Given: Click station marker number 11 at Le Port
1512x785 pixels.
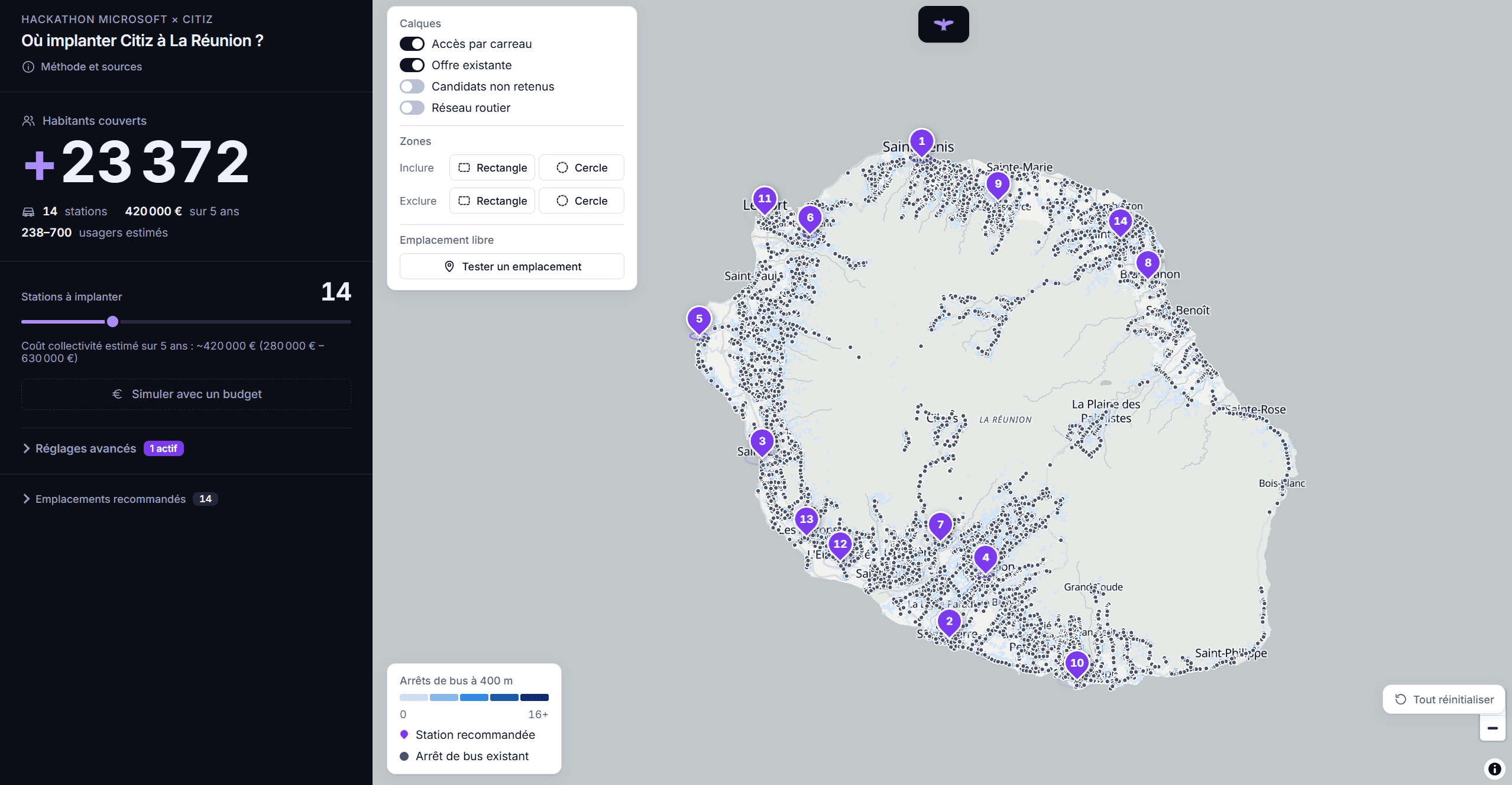Looking at the screenshot, I should (x=765, y=200).
